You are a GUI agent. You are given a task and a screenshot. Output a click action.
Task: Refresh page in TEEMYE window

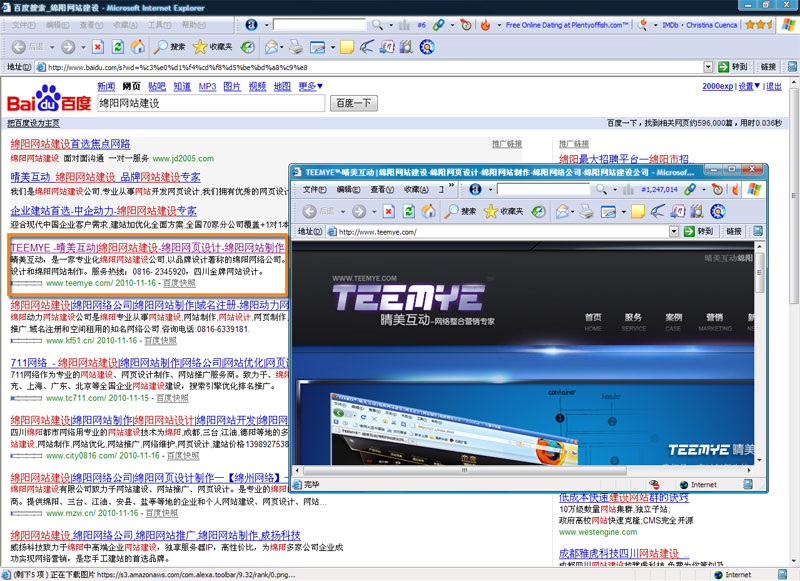(409, 211)
